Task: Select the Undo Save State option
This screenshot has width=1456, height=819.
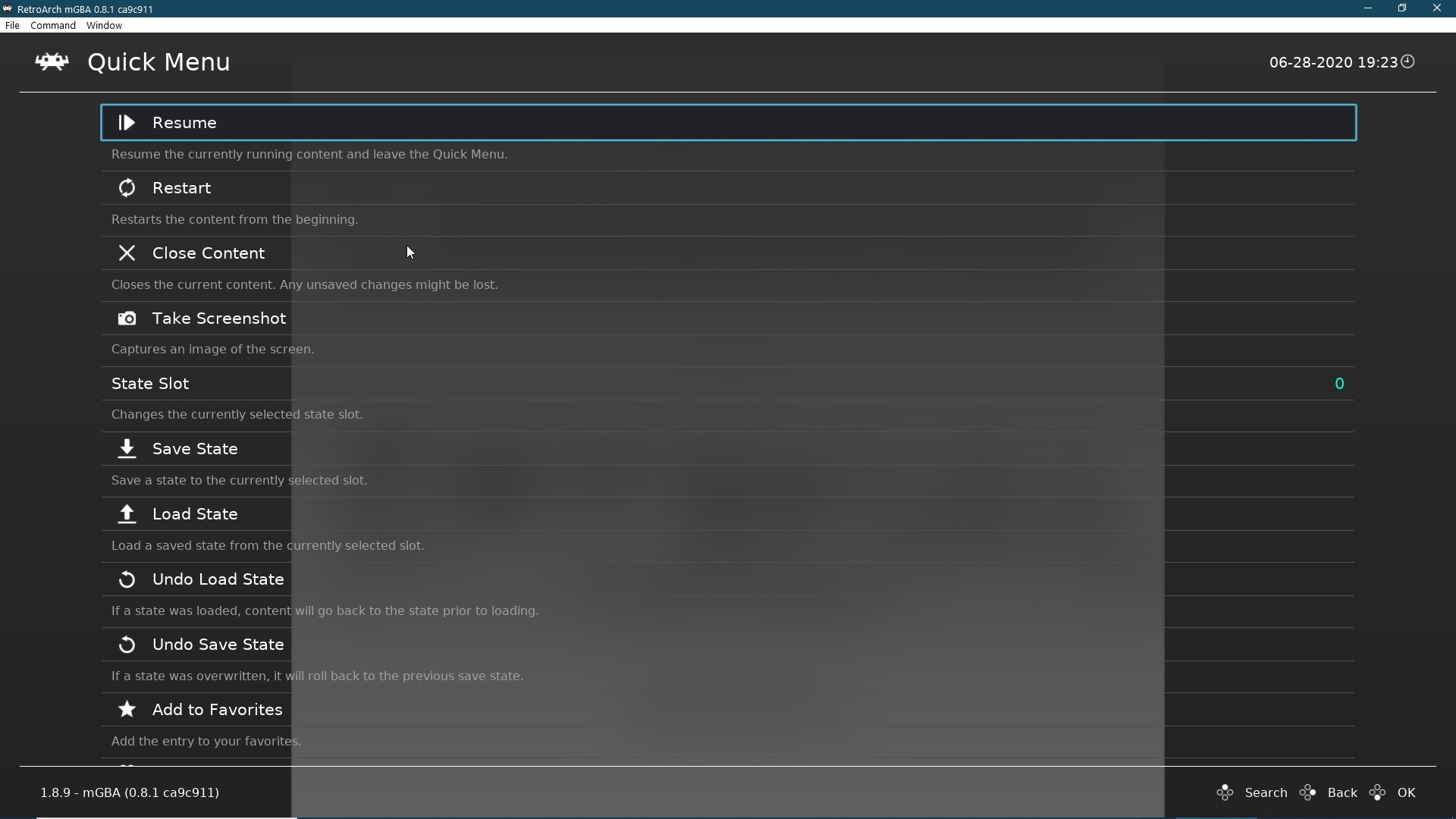Action: (217, 644)
